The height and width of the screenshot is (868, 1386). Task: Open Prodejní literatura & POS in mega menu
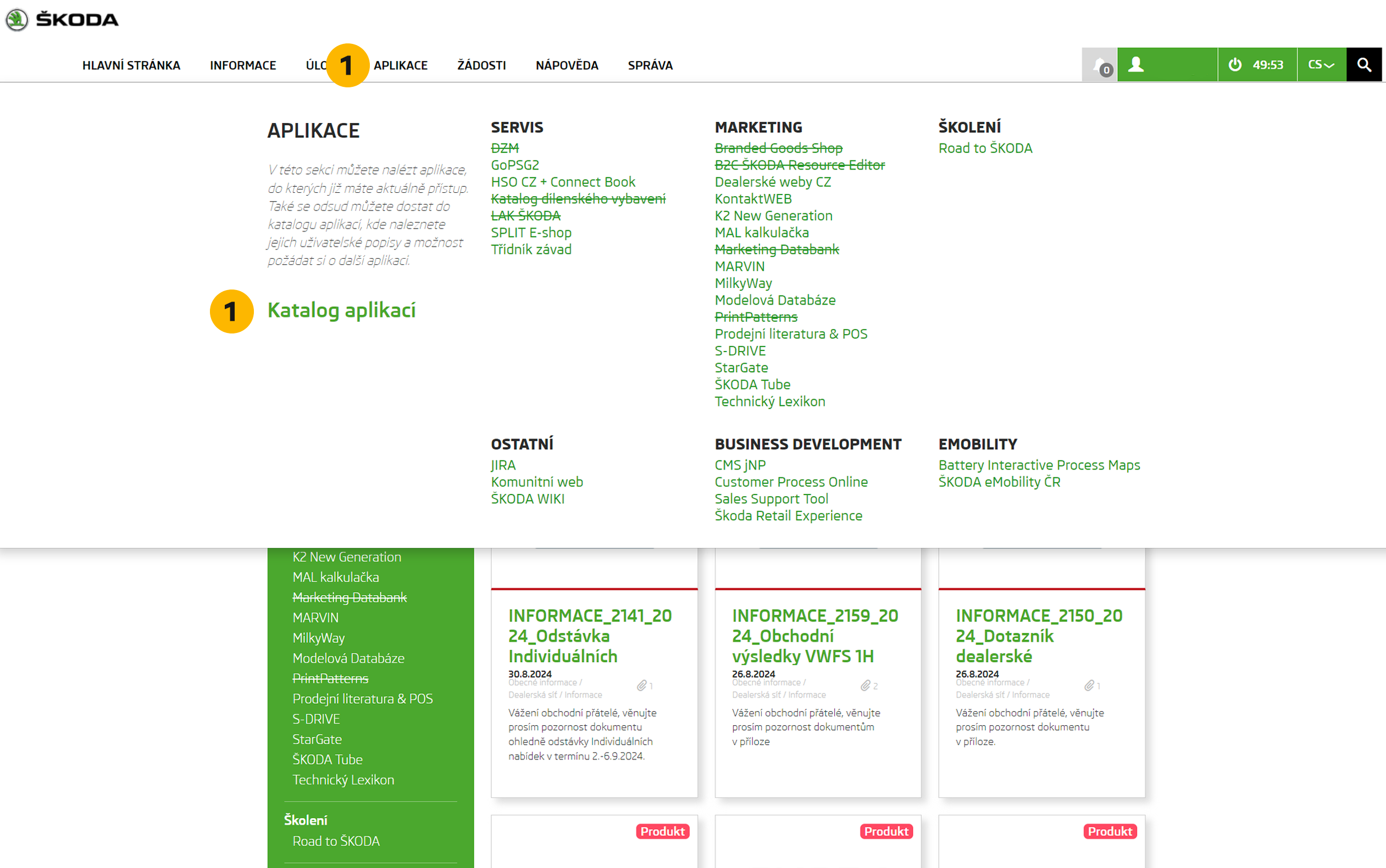click(x=791, y=334)
